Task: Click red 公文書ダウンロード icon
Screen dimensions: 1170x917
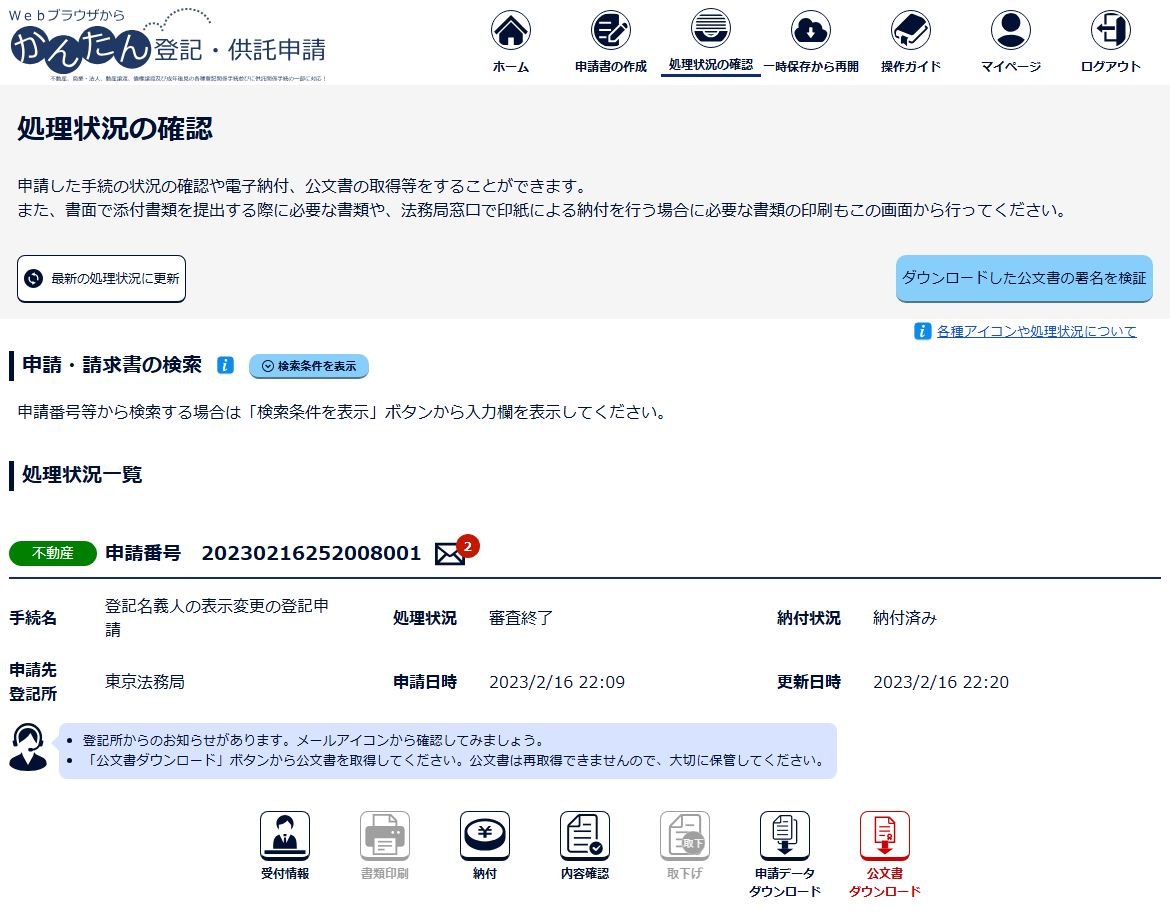Action: click(x=885, y=836)
